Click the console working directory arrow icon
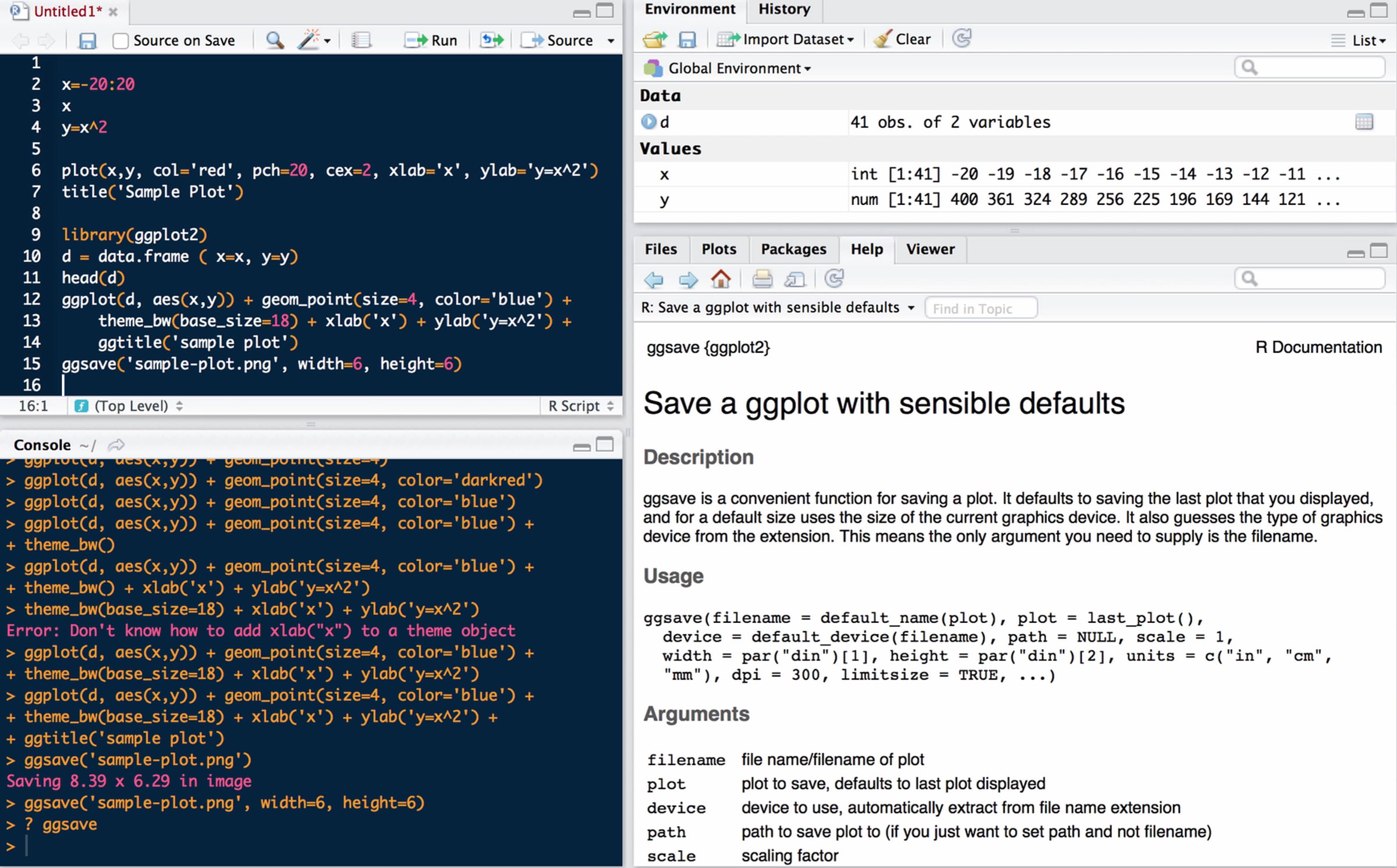Screen dimensions: 1397x868 [x=116, y=445]
